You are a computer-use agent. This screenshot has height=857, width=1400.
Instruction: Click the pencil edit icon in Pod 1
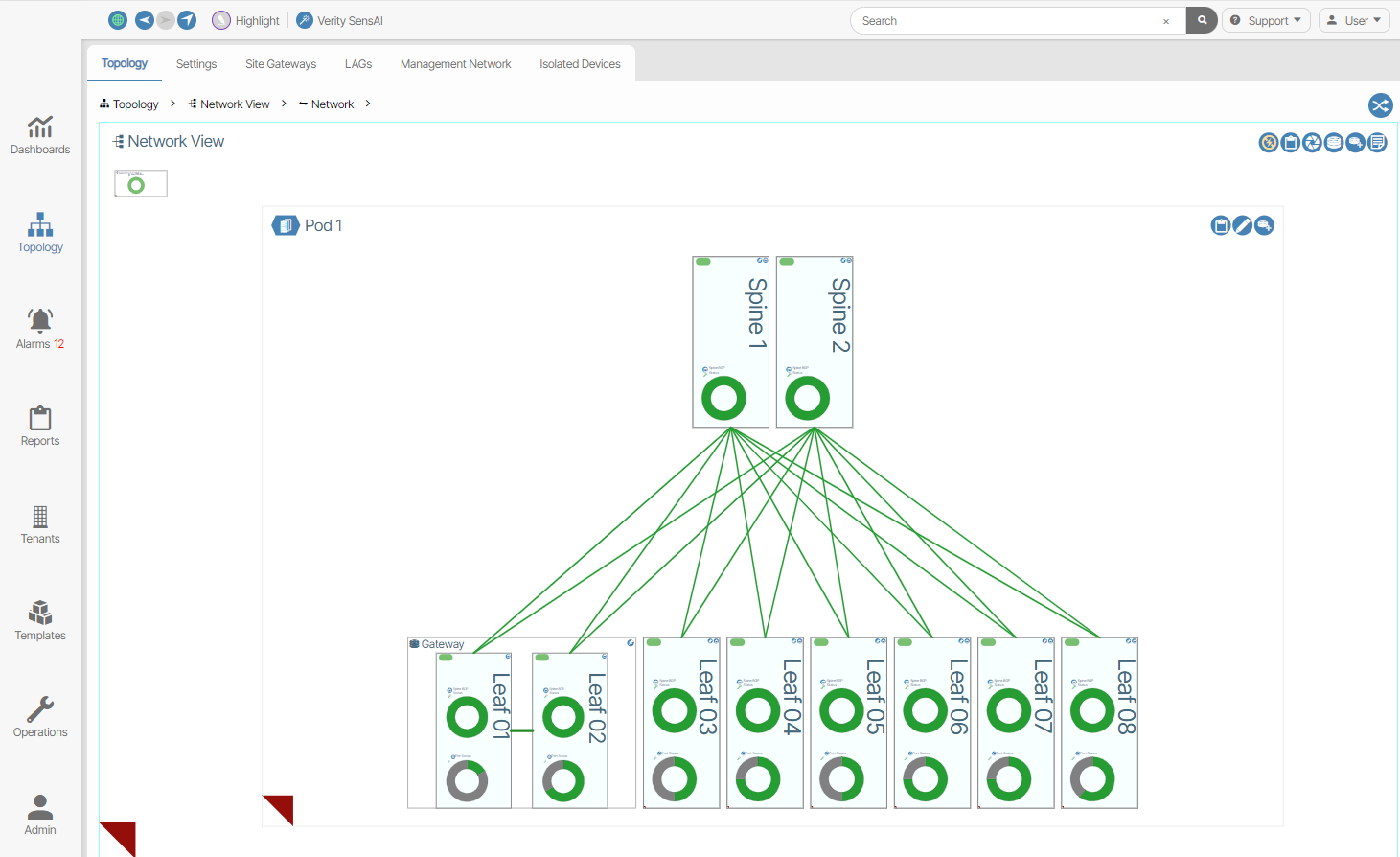(x=1242, y=226)
